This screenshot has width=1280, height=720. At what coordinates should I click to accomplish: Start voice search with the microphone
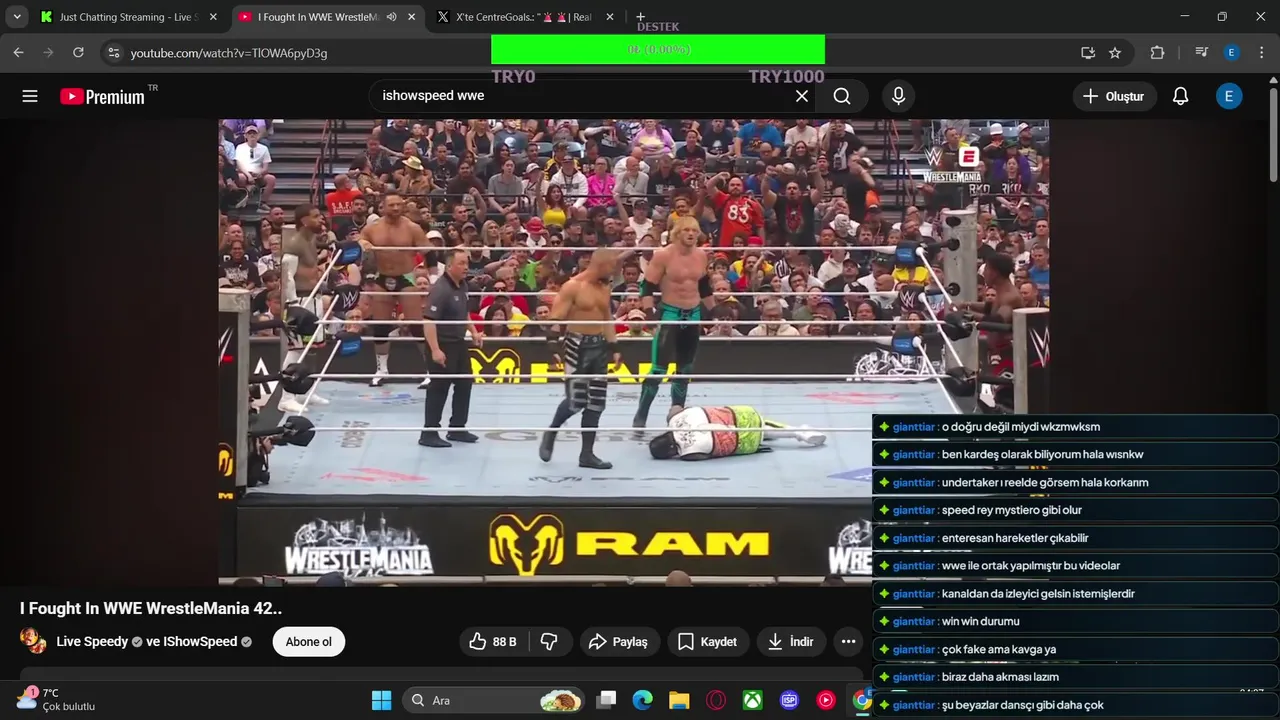tap(898, 96)
